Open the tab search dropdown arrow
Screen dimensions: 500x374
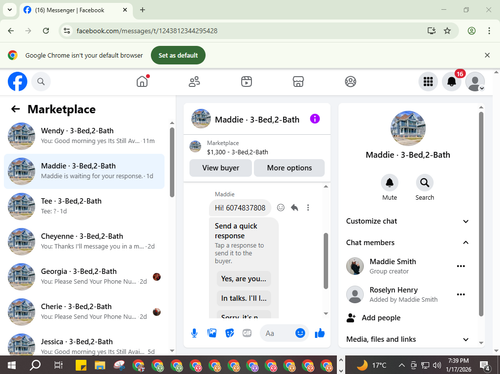pyautogui.click(x=10, y=10)
